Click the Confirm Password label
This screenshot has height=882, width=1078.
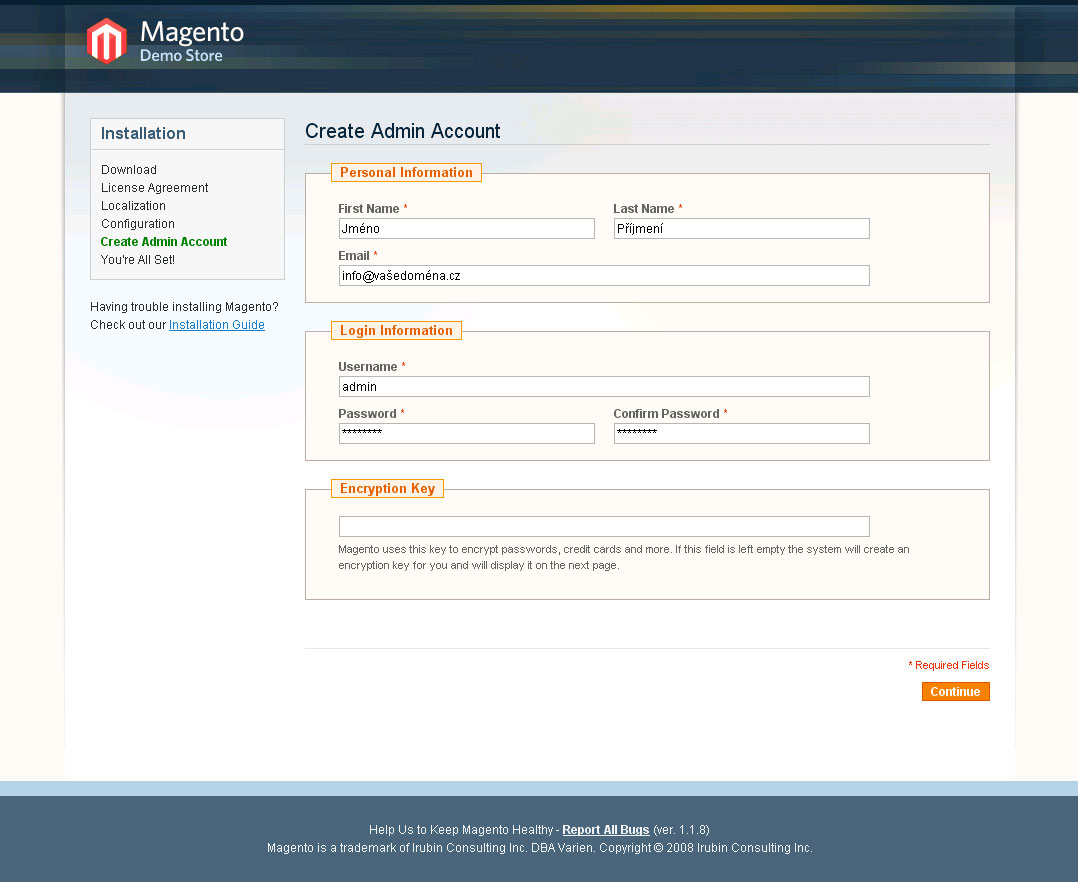tap(666, 414)
